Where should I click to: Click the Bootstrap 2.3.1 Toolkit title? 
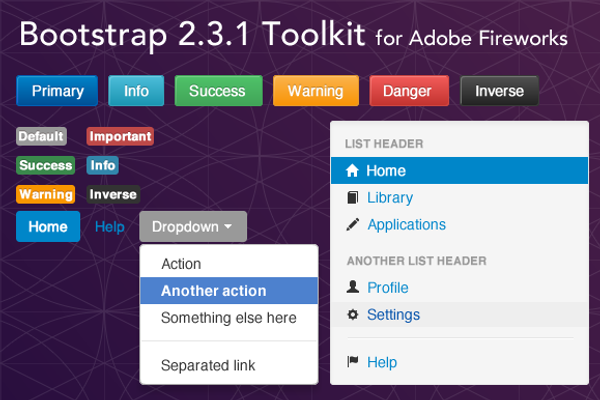(192, 34)
